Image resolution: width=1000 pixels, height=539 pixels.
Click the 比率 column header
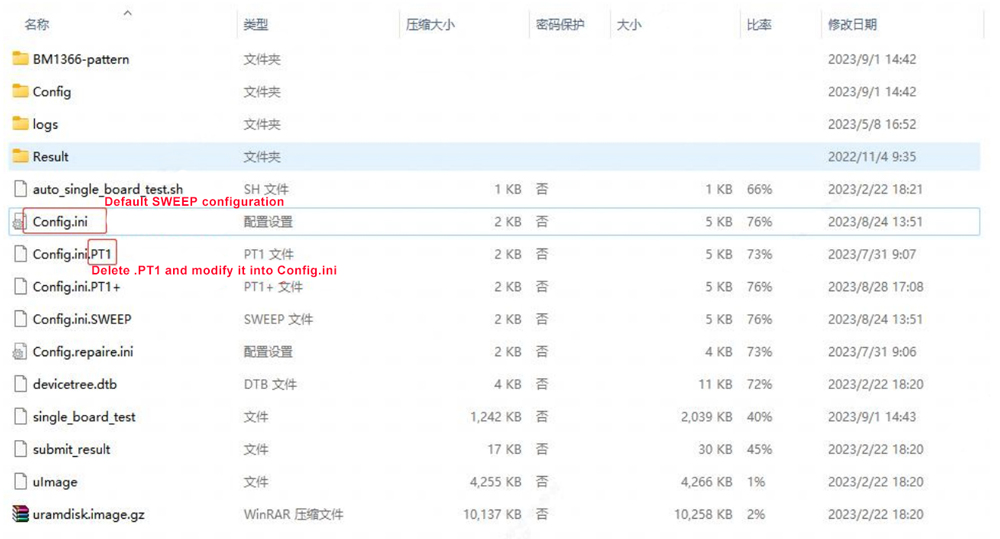[x=758, y=24]
